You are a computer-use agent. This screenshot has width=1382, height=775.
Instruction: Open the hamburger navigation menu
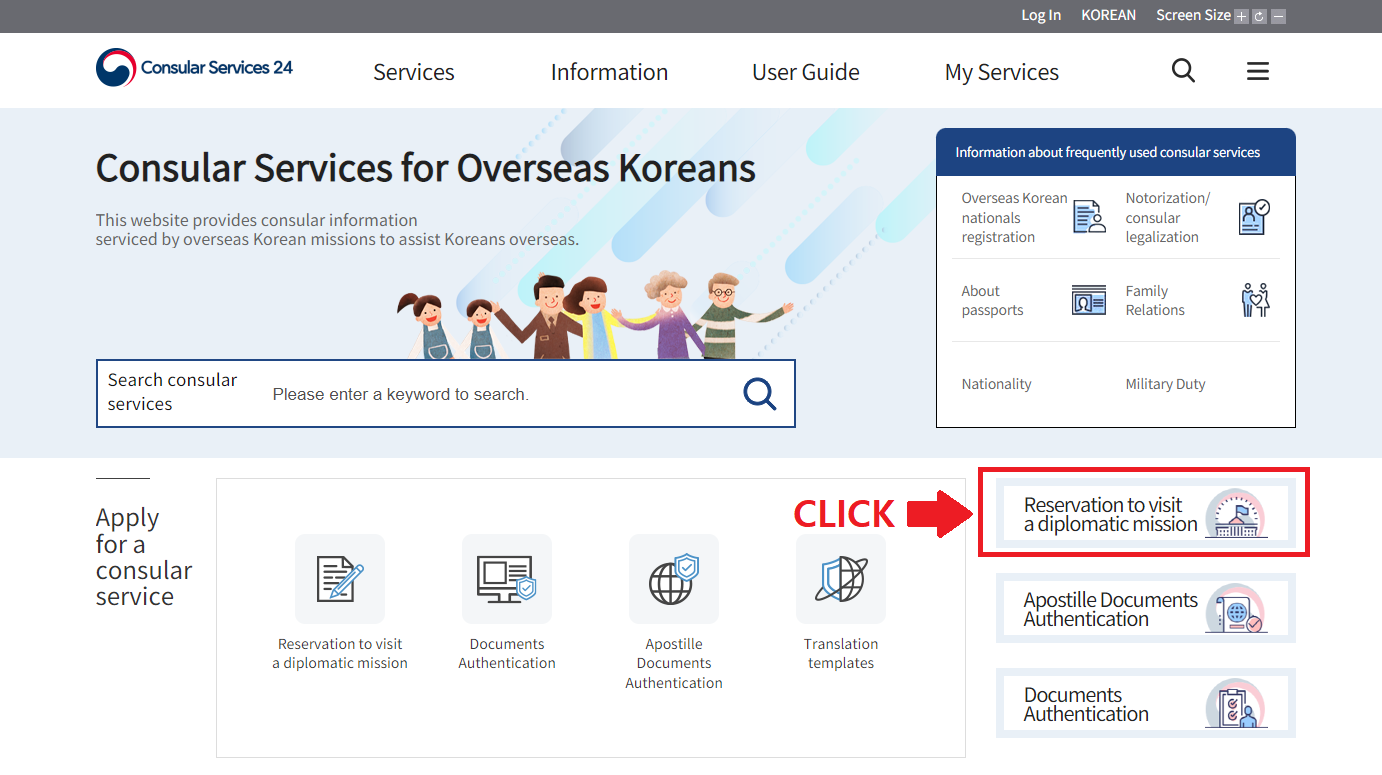[x=1257, y=70]
